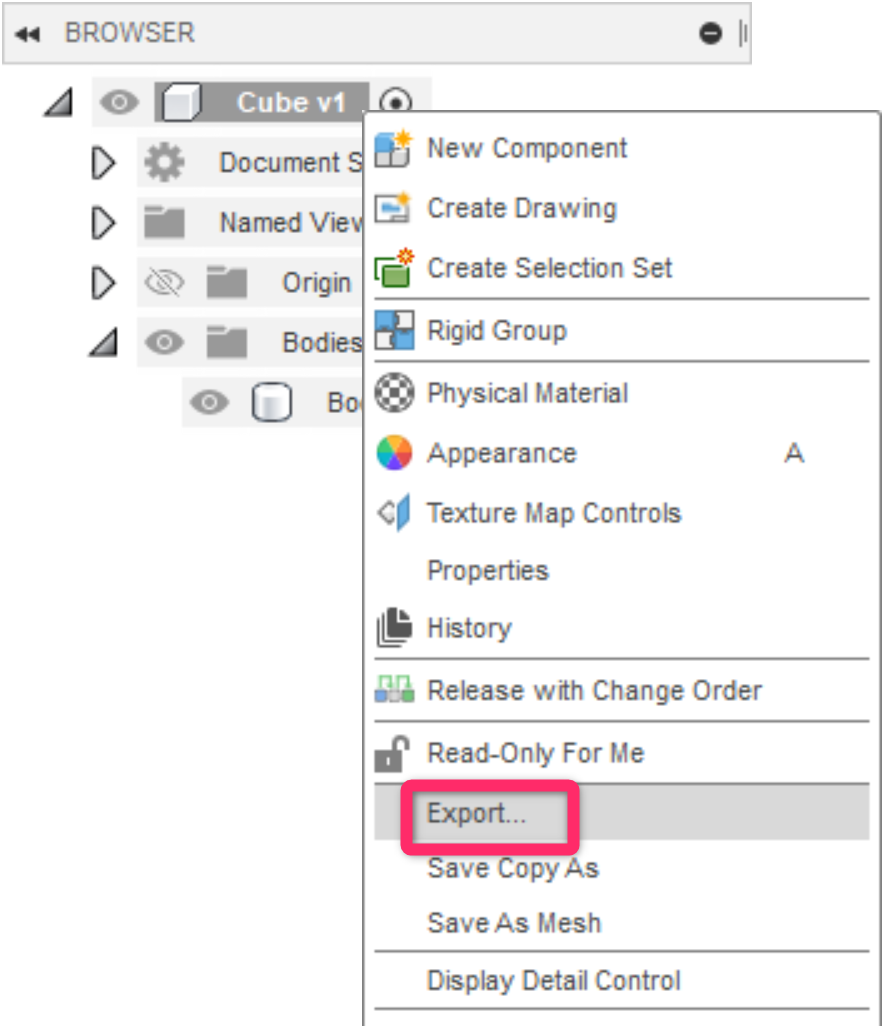This screenshot has width=885, height=1026.
Task: Click the Texture Map Controls icon
Action: 393,513
